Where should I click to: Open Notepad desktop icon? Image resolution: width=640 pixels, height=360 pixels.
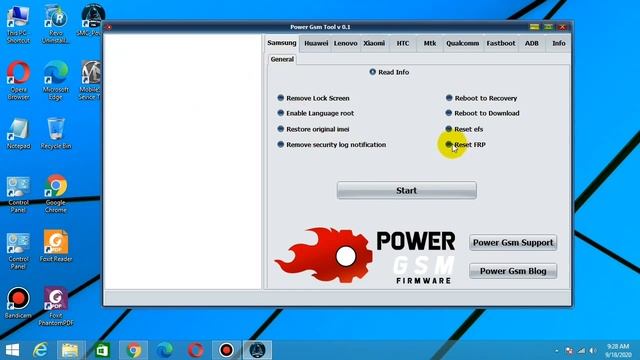pos(18,133)
